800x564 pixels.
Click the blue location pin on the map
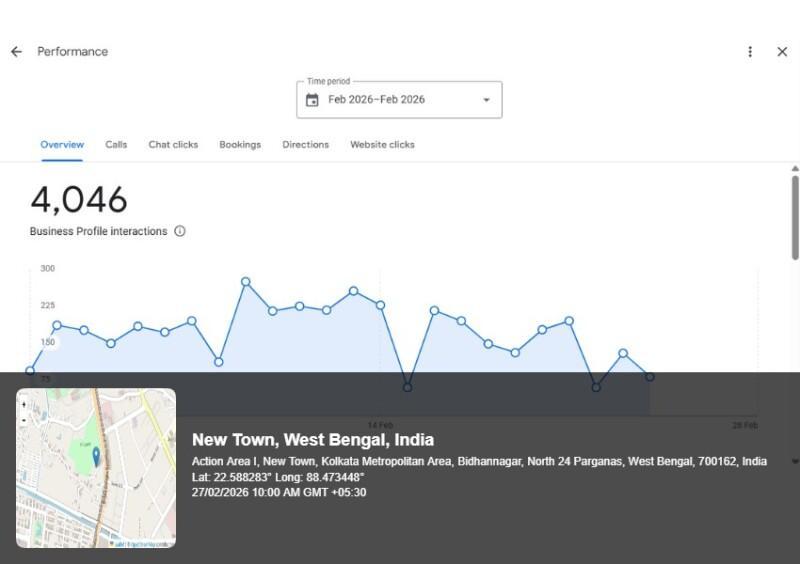[x=96, y=456]
